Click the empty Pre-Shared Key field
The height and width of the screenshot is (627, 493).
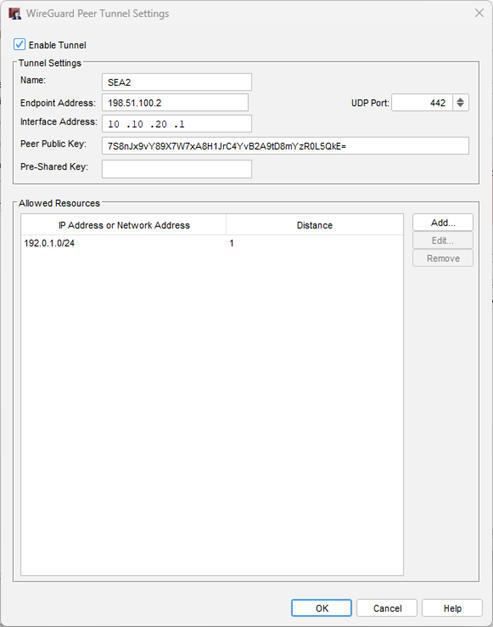[x=177, y=169]
